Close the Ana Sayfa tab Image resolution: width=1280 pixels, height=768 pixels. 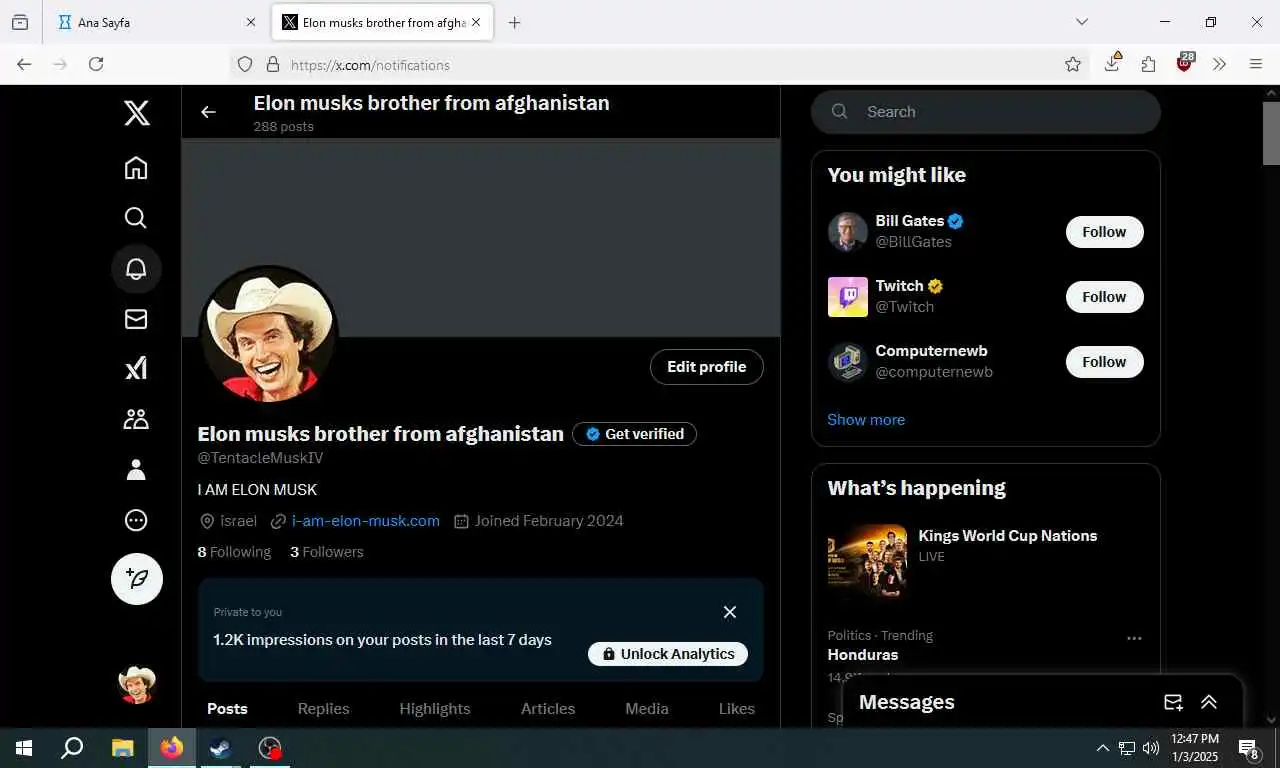(251, 22)
